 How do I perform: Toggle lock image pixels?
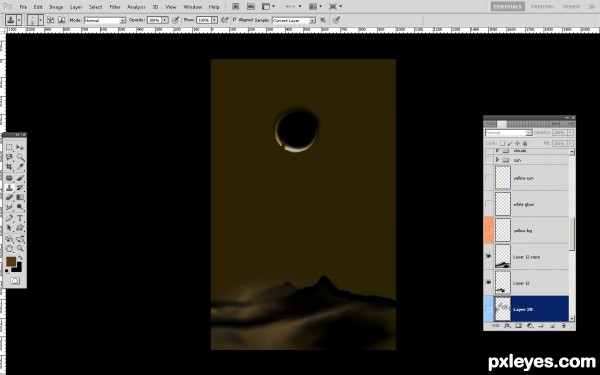[510, 143]
